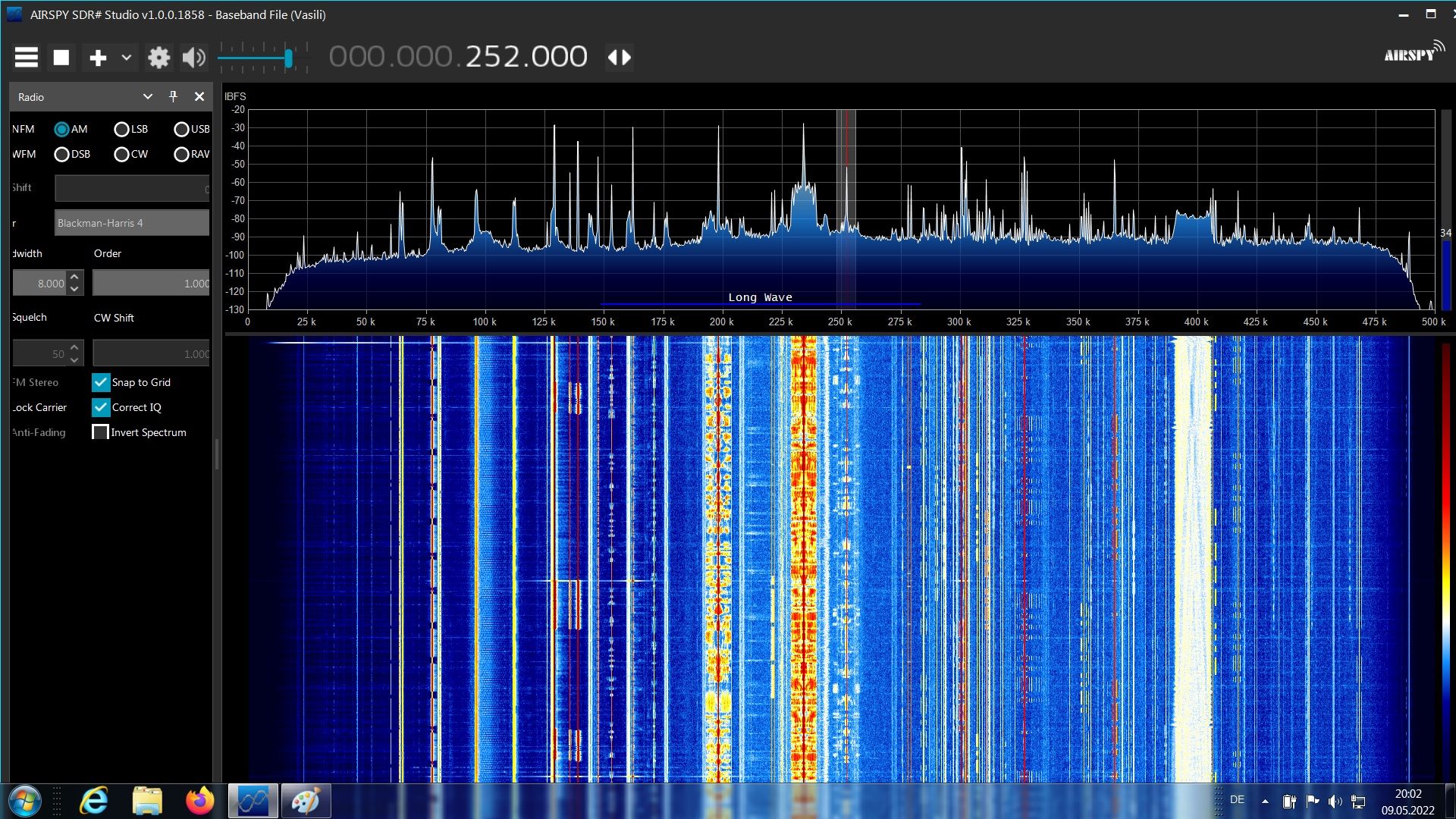Expand the Radio panel dropdown chevron
The image size is (1456, 819).
tap(148, 96)
